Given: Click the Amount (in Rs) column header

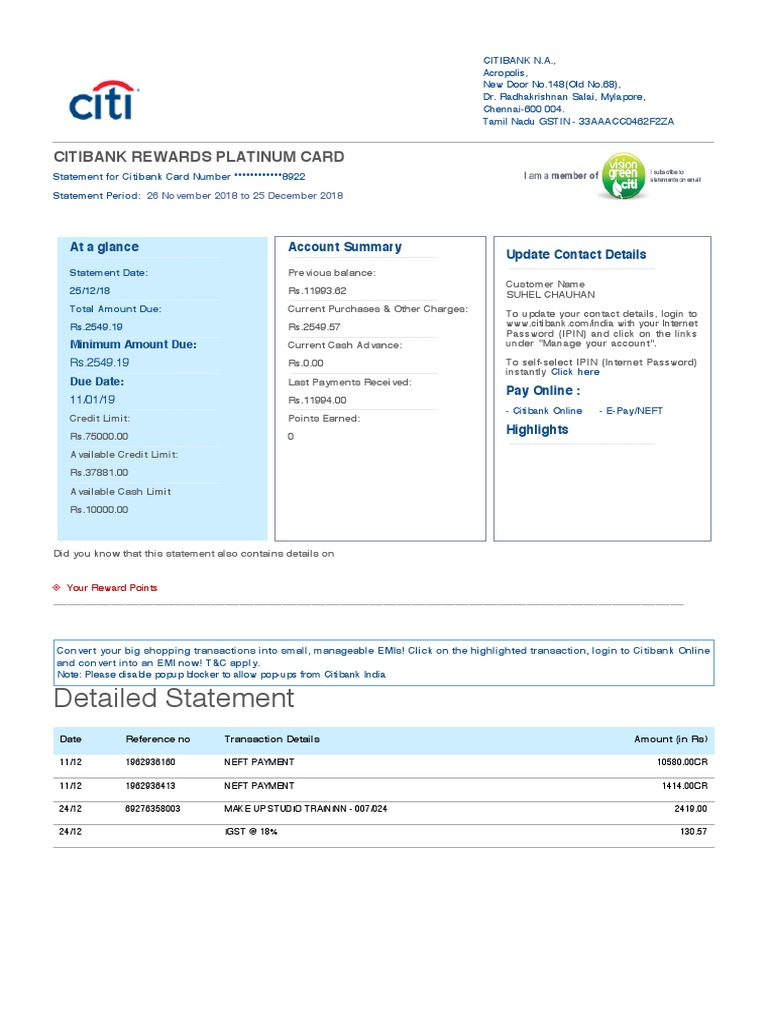Looking at the screenshot, I should [671, 739].
